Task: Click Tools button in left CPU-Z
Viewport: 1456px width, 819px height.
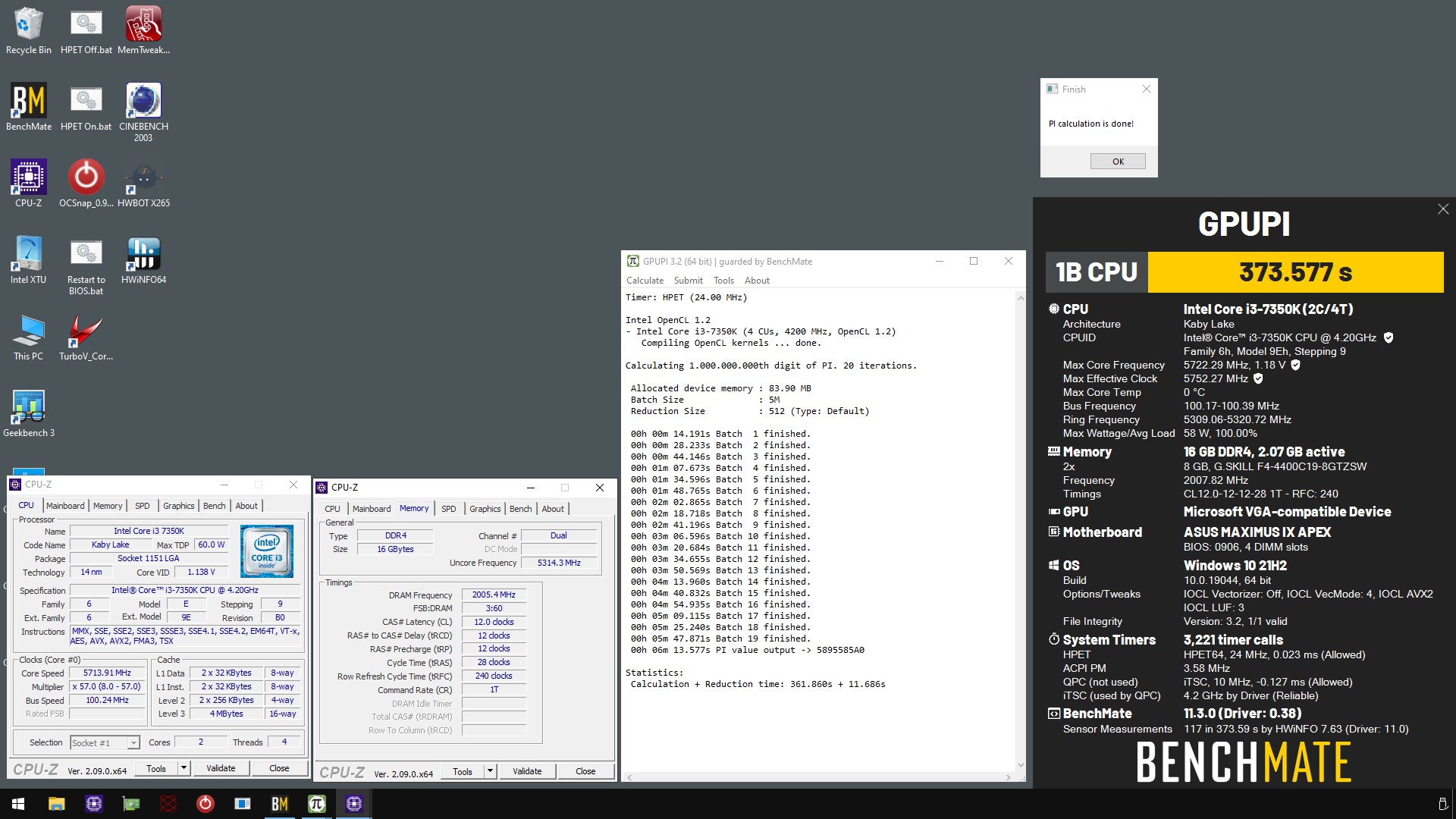Action: [156, 768]
